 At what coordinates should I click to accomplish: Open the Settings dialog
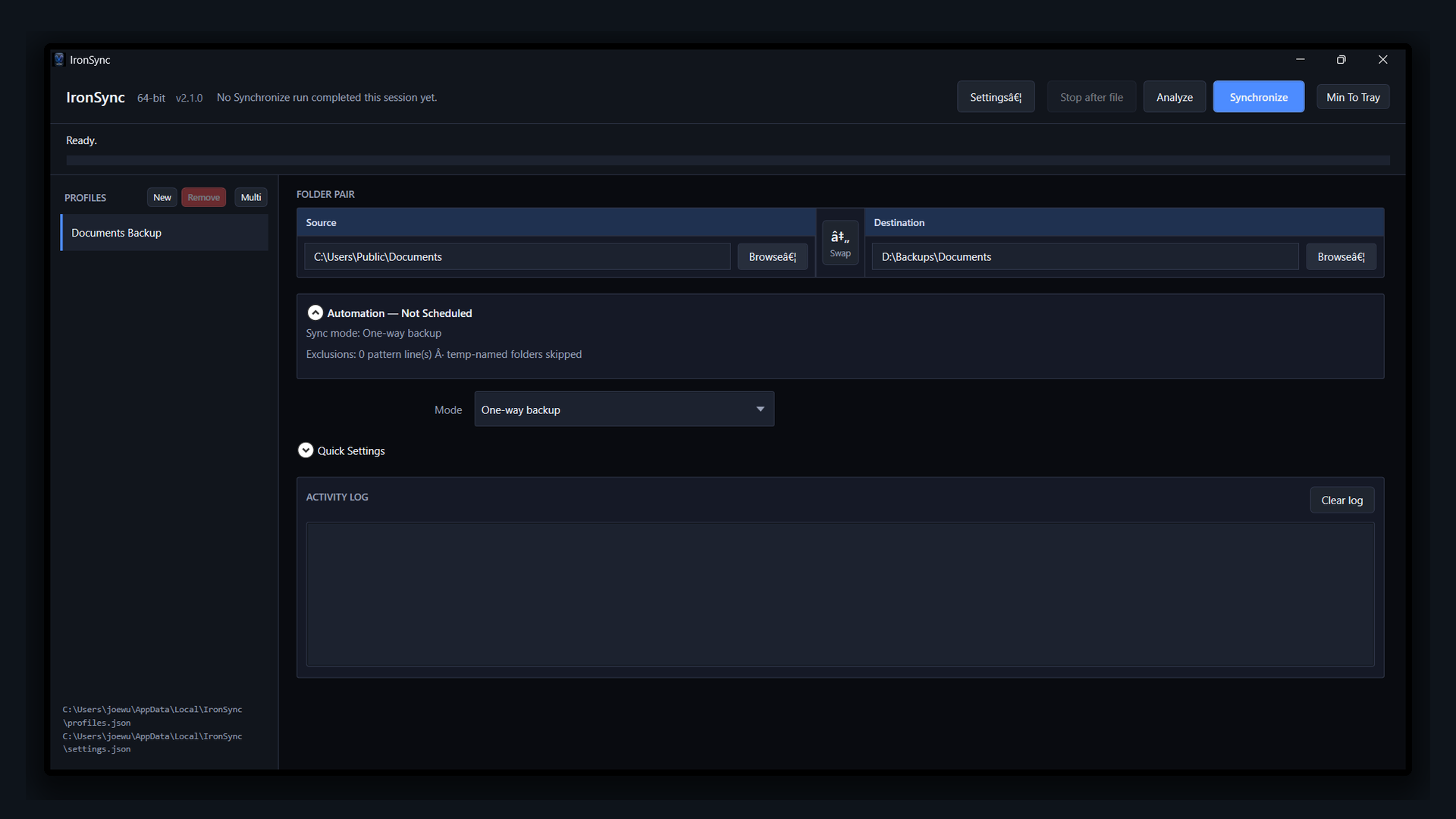[996, 97]
